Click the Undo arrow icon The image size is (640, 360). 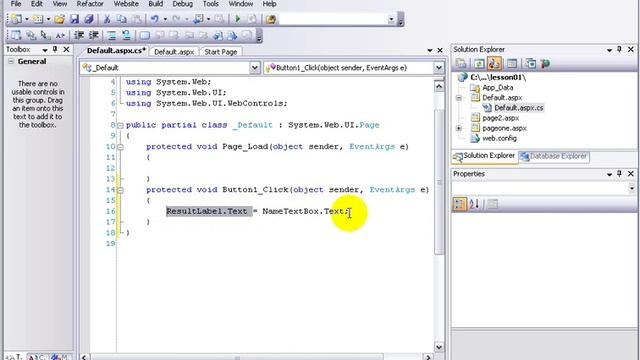(x=155, y=19)
